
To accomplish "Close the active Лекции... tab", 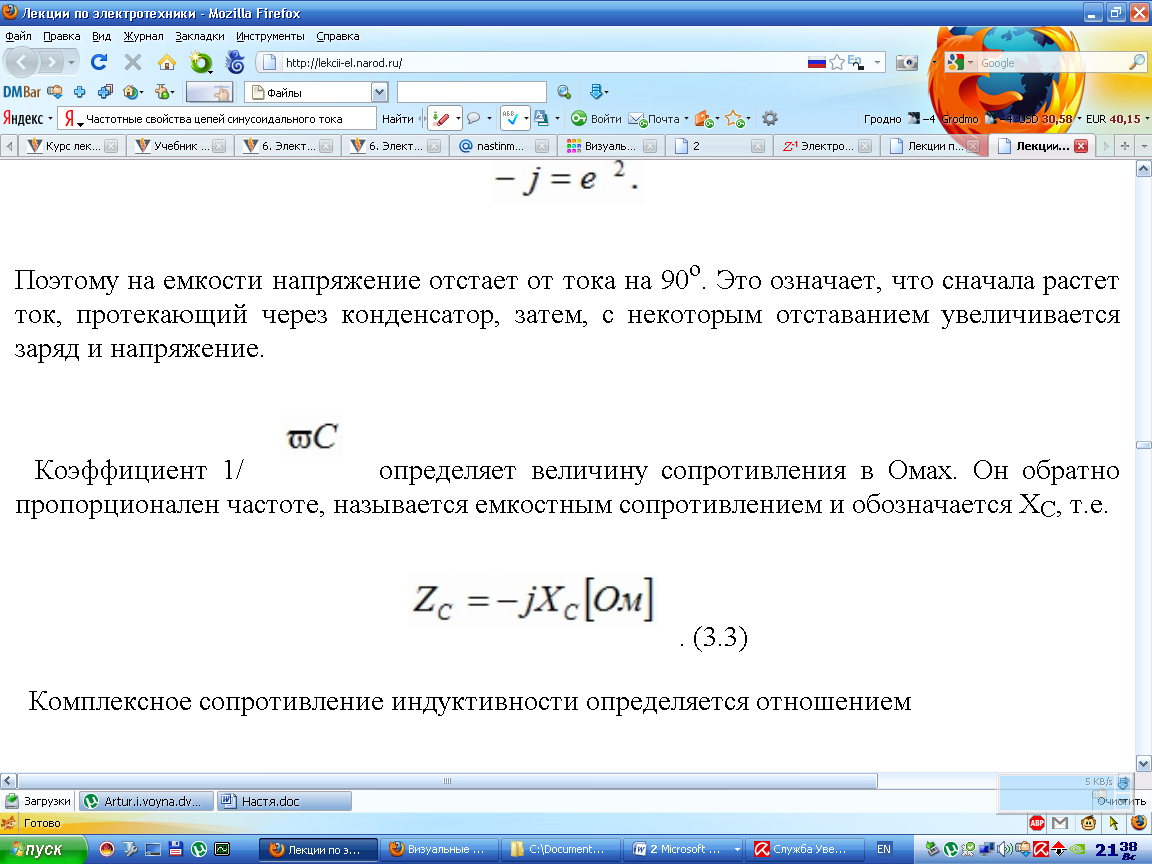I will point(1081,145).
